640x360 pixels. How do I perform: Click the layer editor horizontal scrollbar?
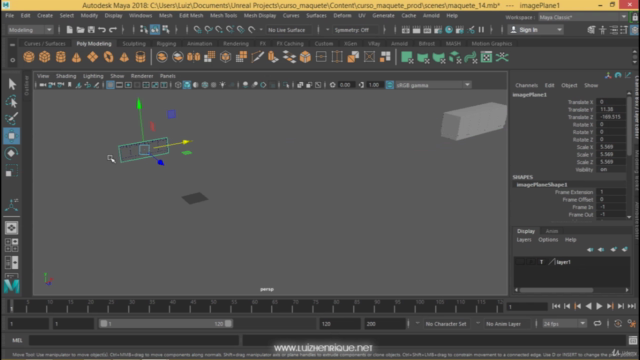click(x=556, y=290)
